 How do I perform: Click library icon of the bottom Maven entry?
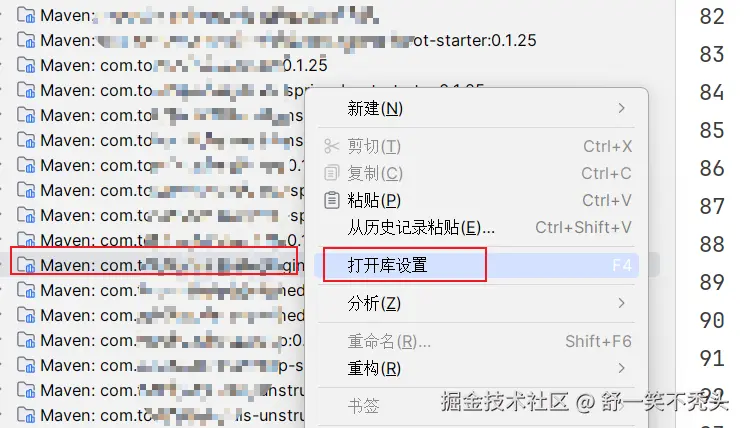(x=26, y=415)
